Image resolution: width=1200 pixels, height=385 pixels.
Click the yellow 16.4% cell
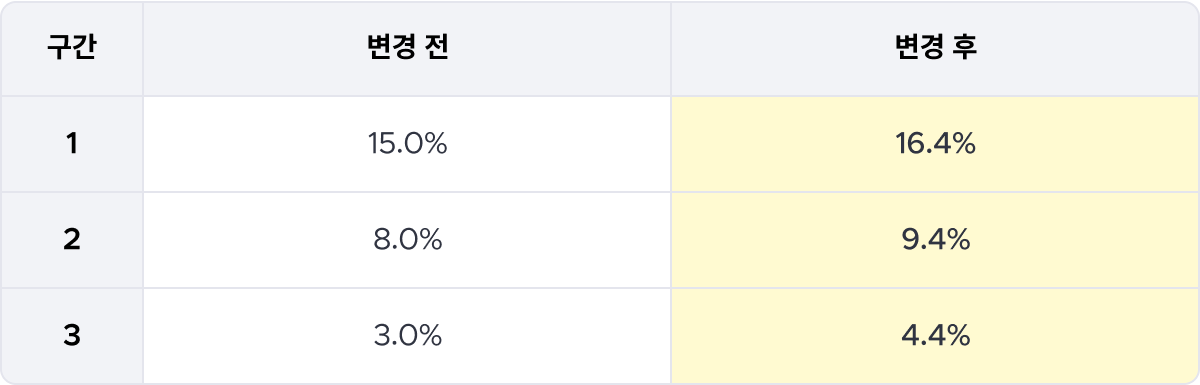click(x=935, y=145)
